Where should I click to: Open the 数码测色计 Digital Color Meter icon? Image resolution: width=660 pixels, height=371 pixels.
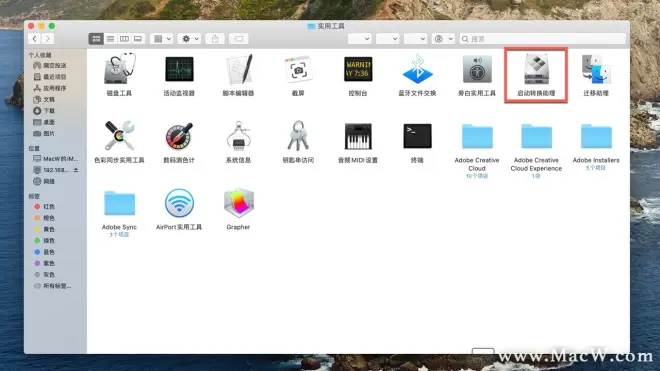tap(179, 136)
